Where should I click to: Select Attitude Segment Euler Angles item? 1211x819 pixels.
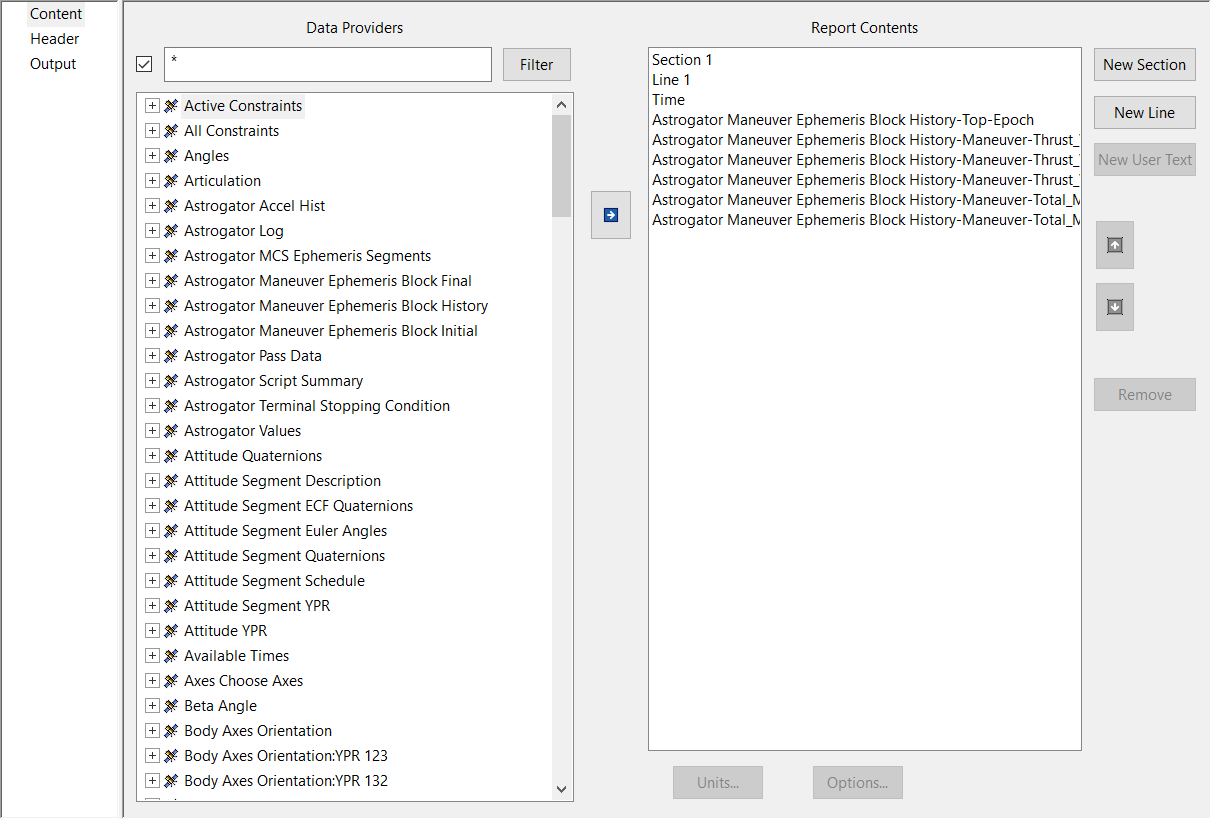(285, 530)
